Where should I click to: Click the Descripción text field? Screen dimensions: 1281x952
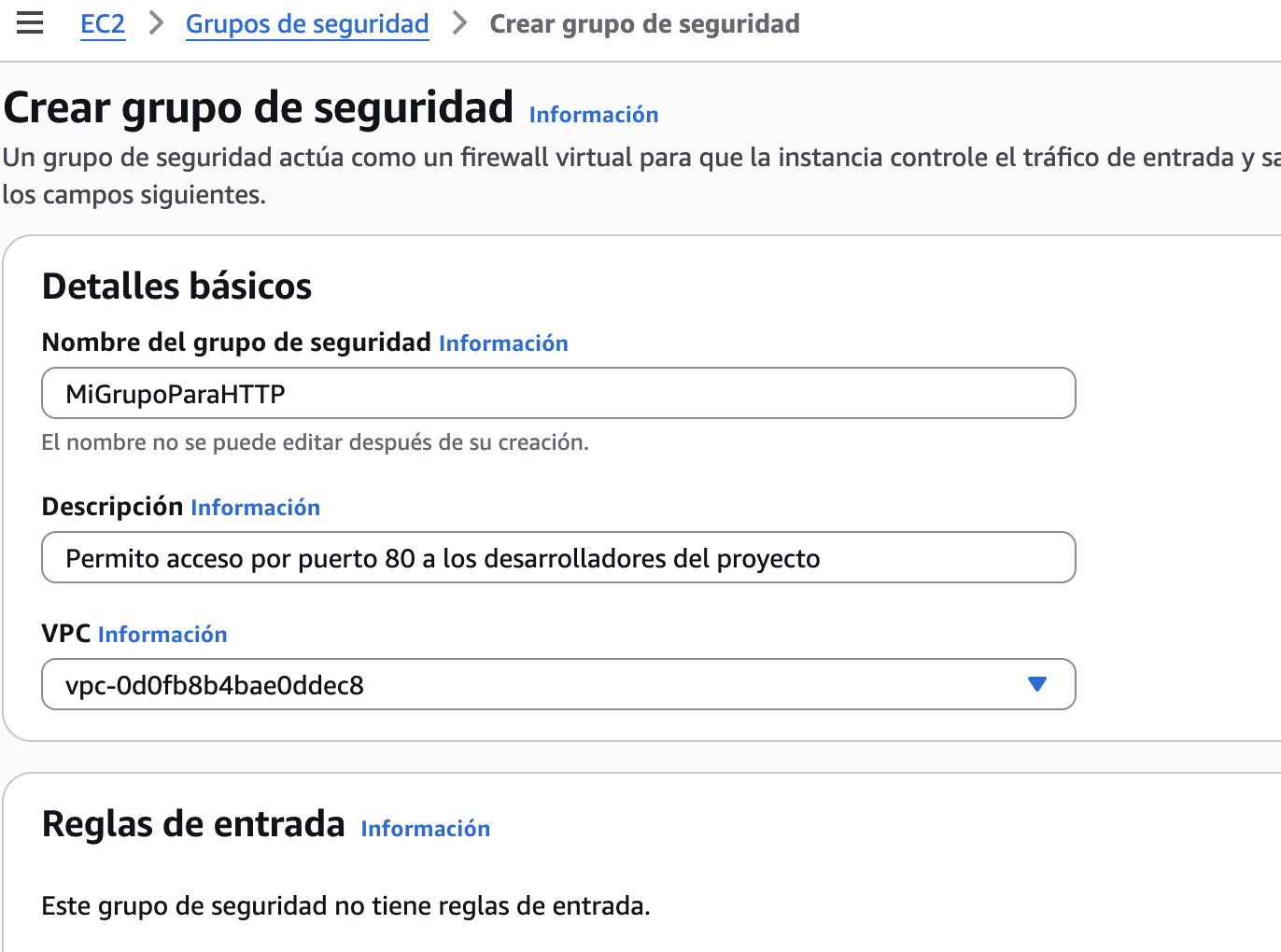coord(558,558)
